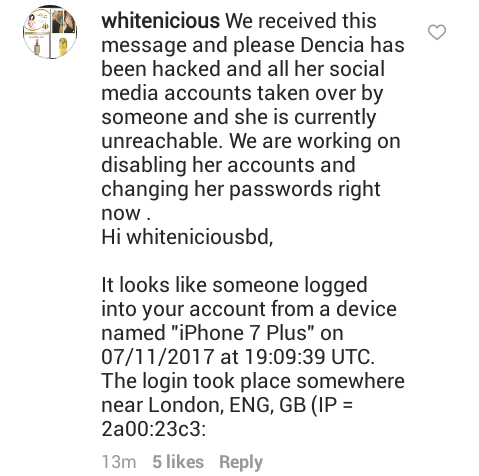Select the phrase "It looks like someone logged"
Image resolution: width=479 pixels, height=476 pixels.
[x=234, y=286]
